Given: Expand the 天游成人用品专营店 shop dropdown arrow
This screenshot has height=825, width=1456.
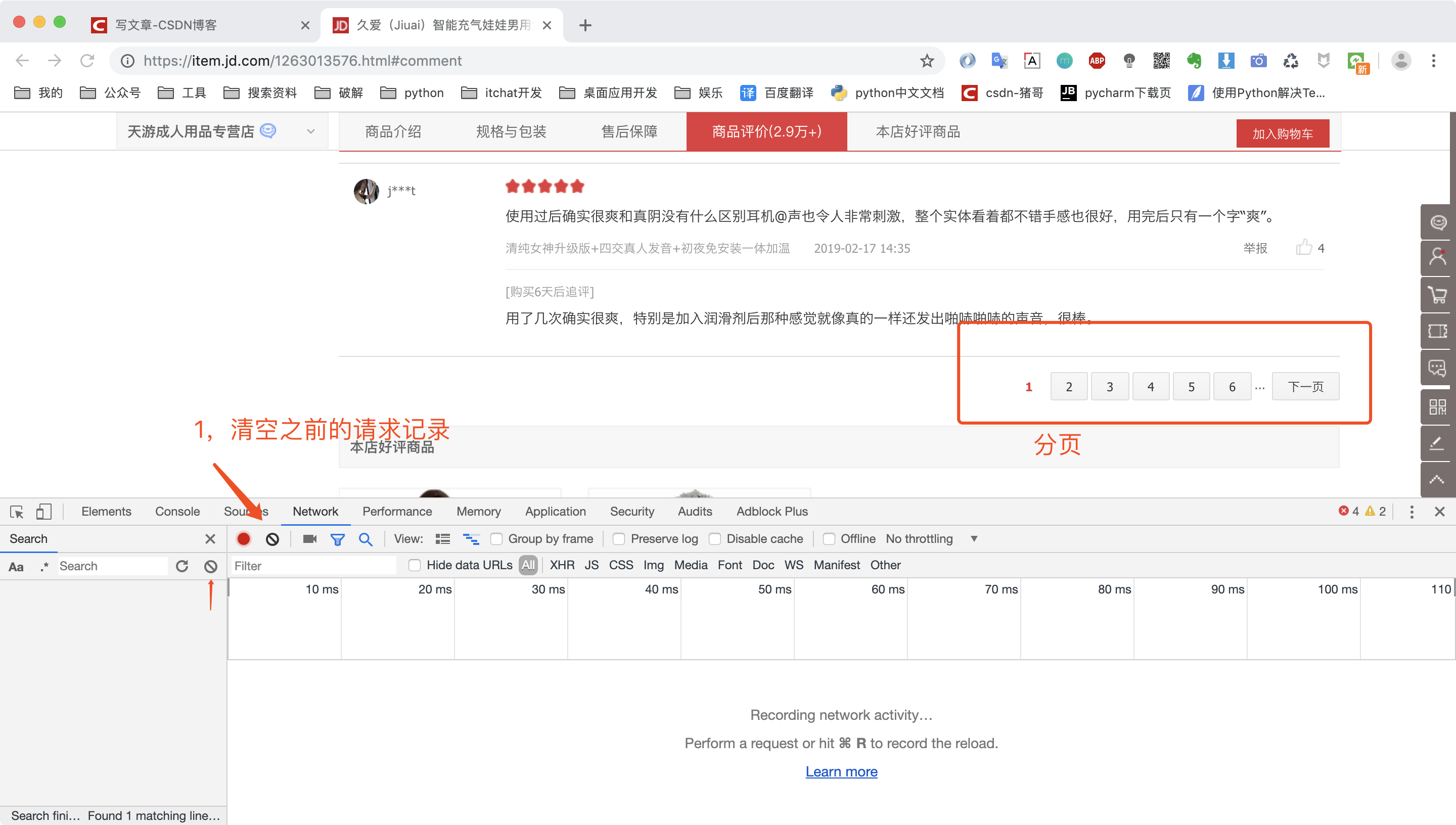Looking at the screenshot, I should point(311,131).
